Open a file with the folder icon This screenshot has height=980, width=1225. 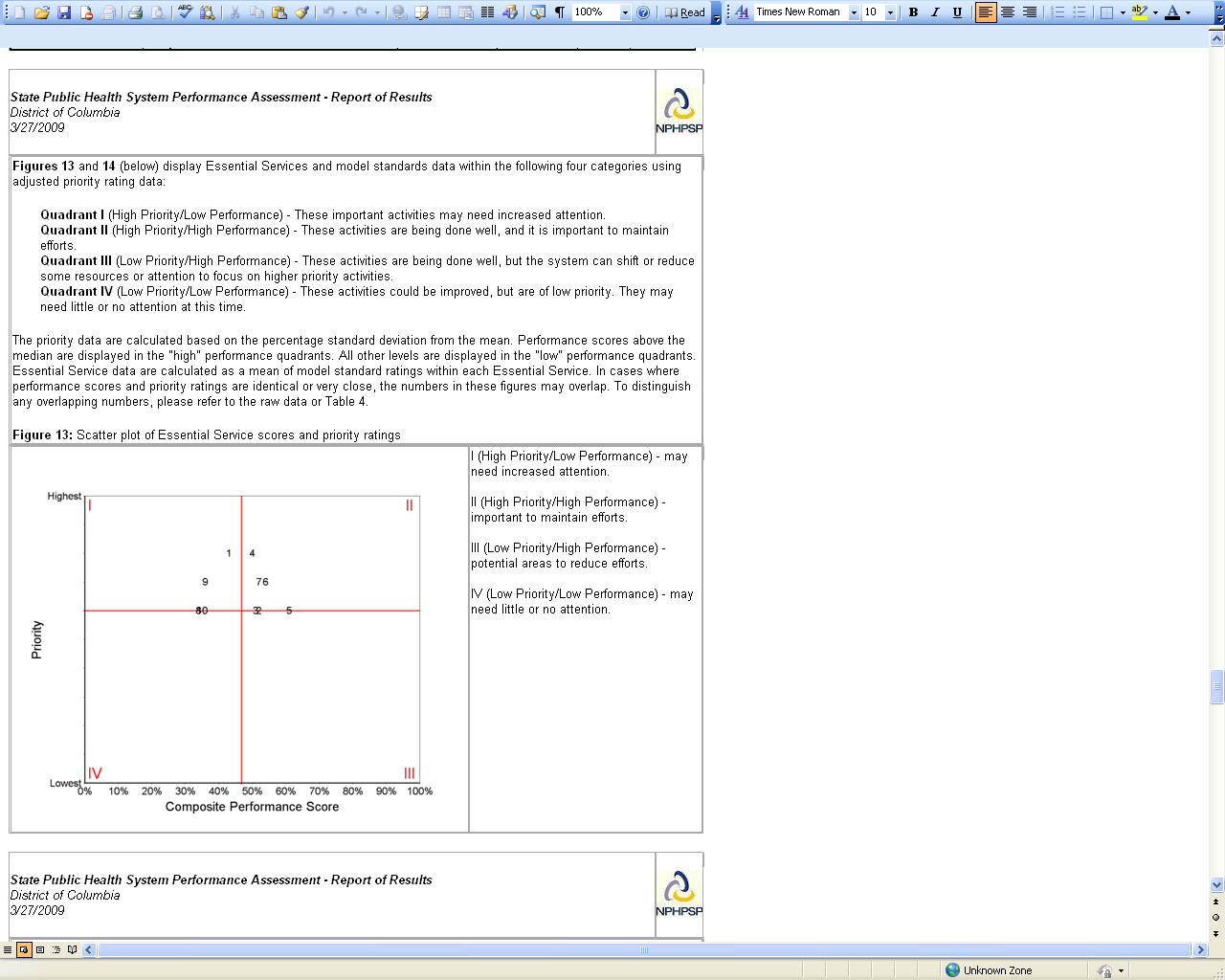click(x=42, y=12)
